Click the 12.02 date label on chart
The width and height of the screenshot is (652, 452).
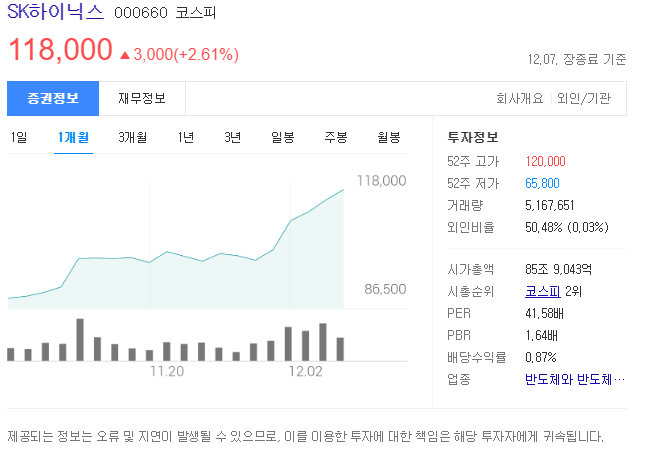click(306, 371)
